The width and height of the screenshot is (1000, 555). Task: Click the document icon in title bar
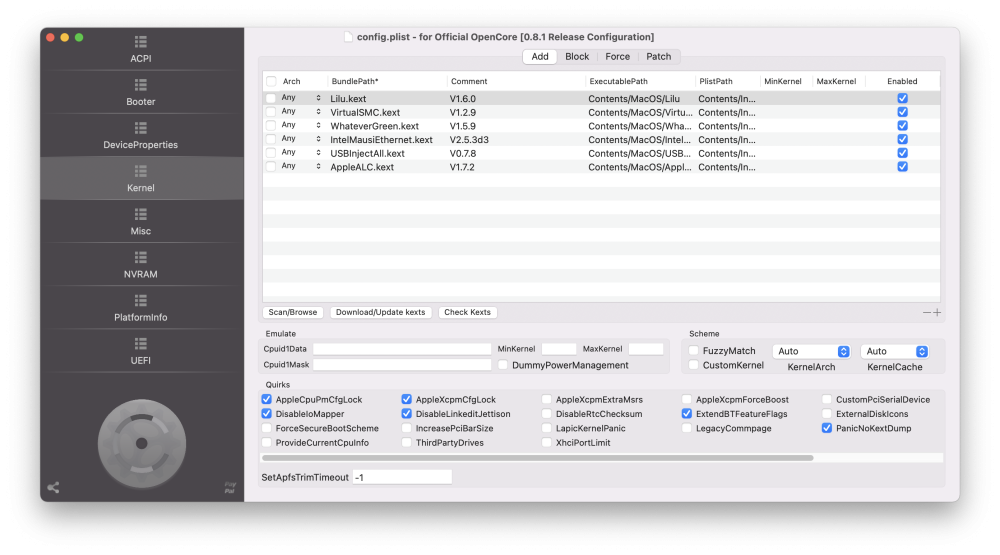coord(348,37)
